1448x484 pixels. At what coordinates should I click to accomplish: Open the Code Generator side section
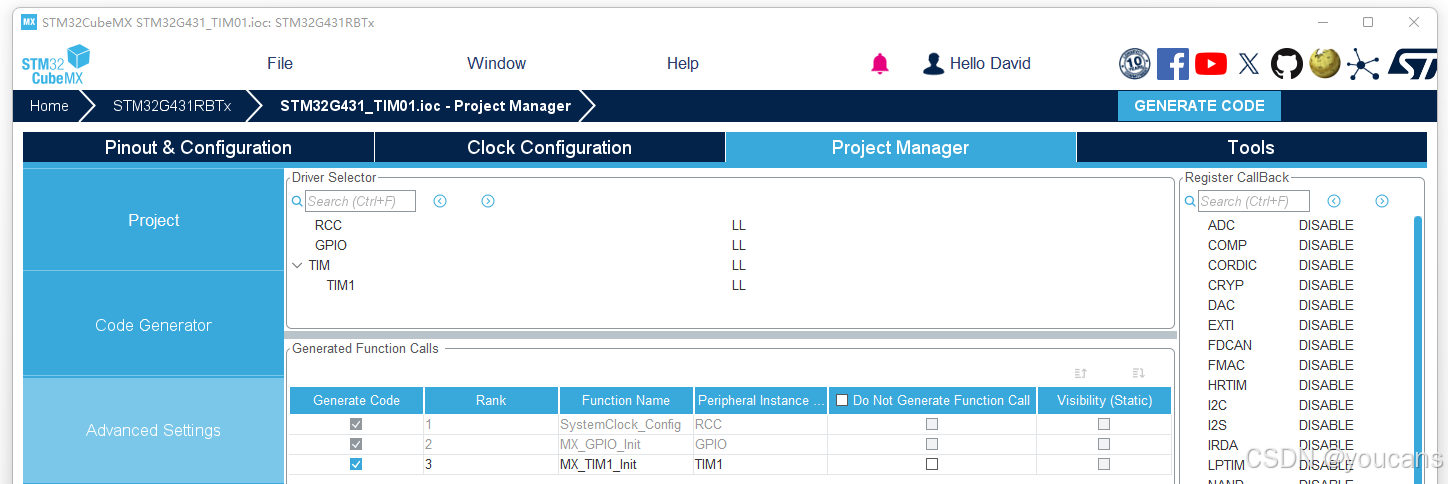pyautogui.click(x=154, y=325)
